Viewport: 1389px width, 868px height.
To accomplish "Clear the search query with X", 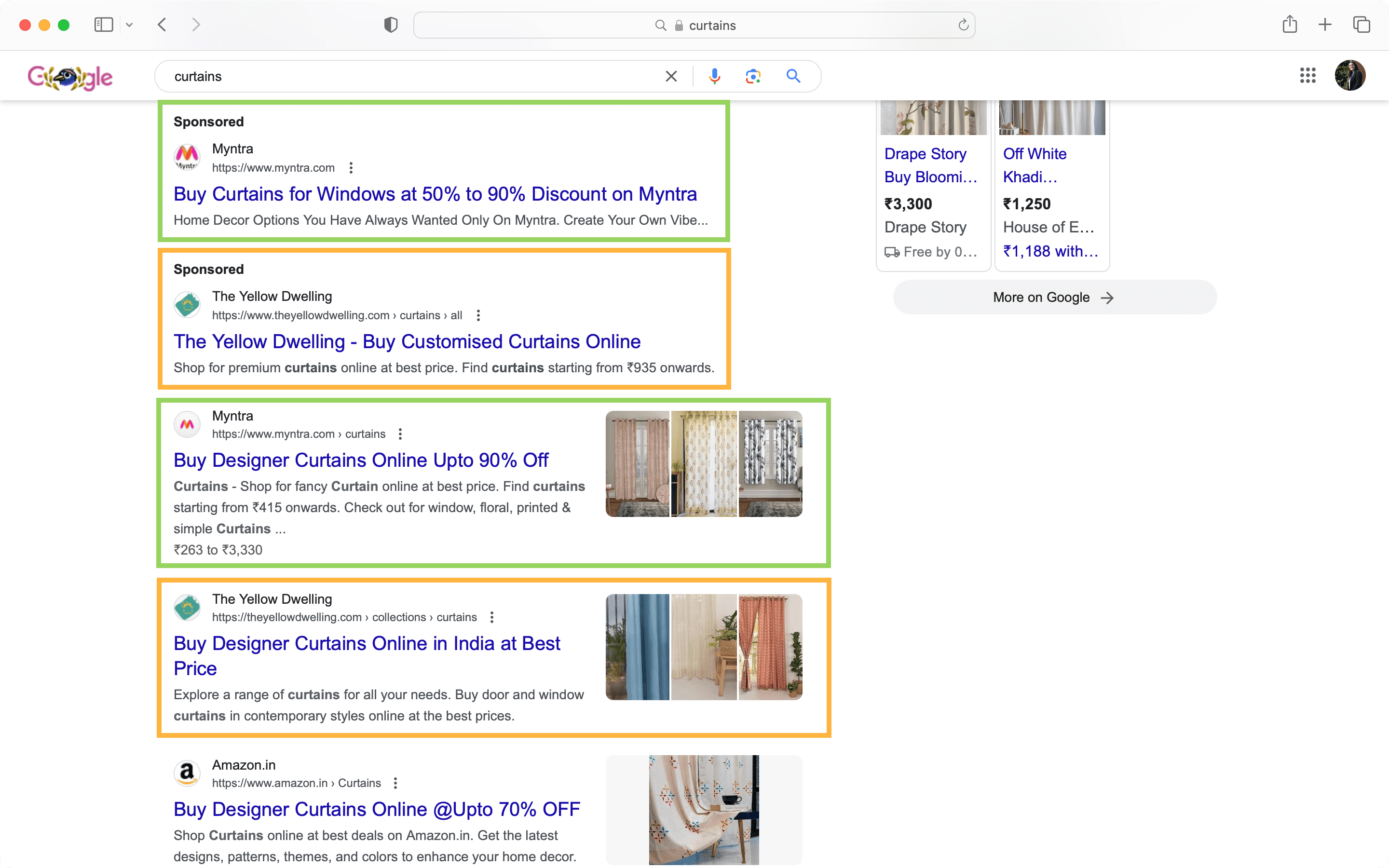I will 671,76.
